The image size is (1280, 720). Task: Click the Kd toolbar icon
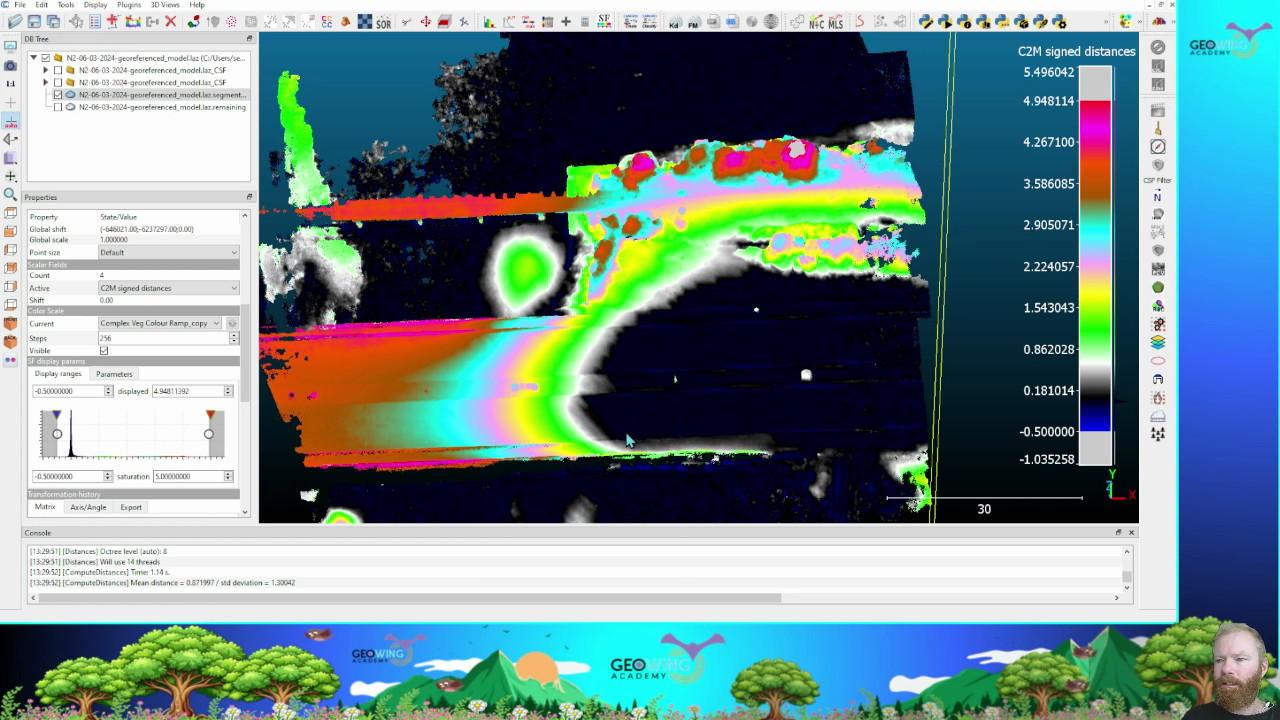tap(674, 22)
